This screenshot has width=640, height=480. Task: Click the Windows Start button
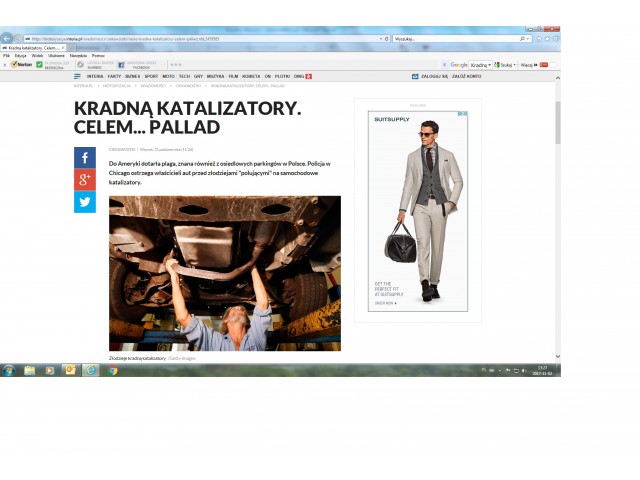click(8, 370)
